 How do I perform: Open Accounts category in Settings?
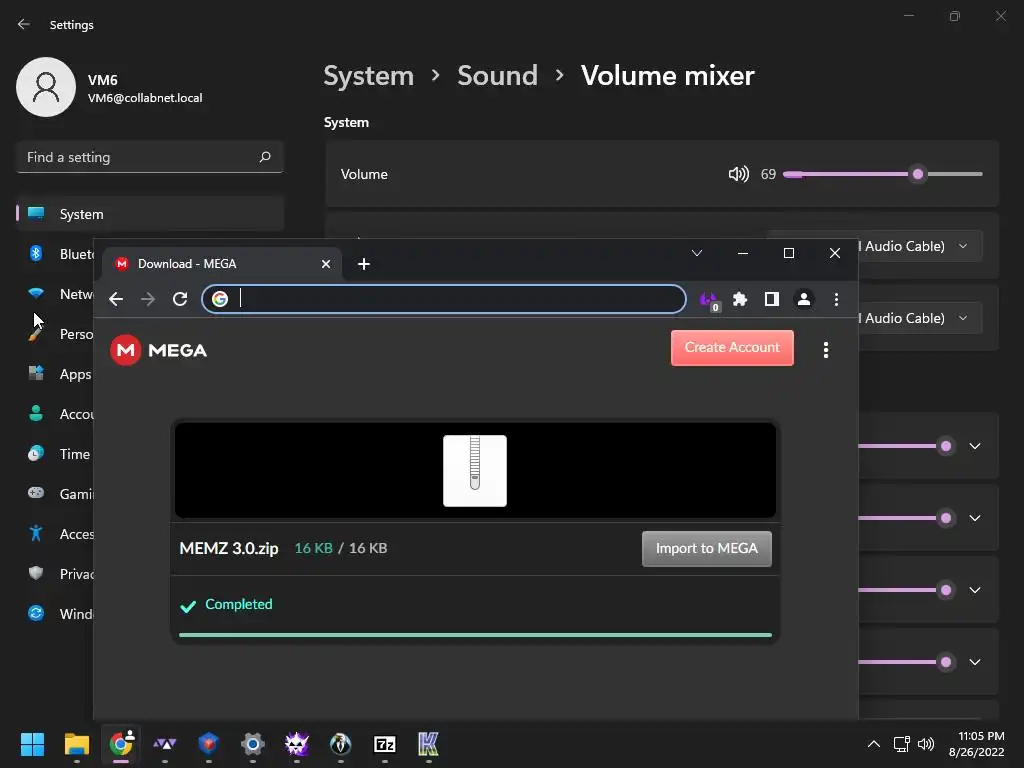61,414
